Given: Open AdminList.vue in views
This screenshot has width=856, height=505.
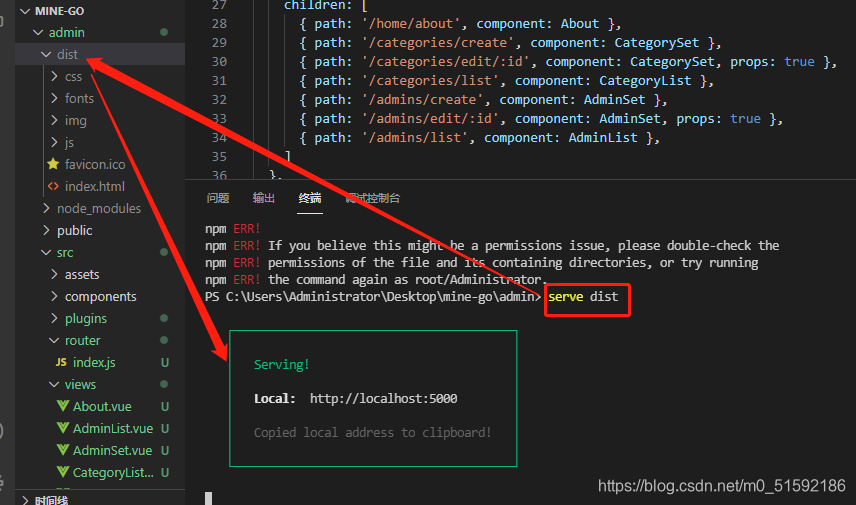Looking at the screenshot, I should point(113,429).
